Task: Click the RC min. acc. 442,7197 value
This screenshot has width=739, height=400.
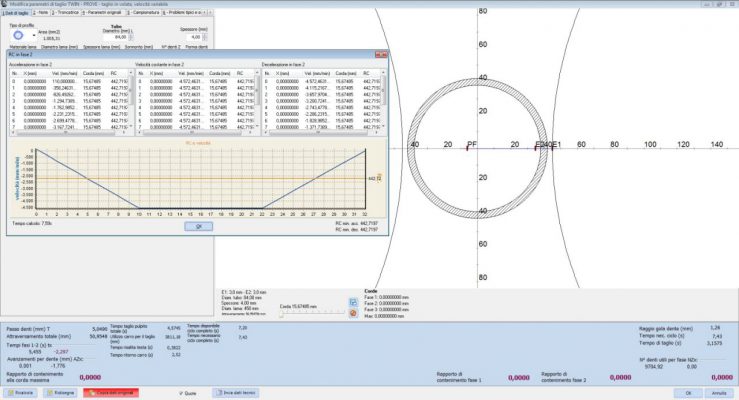Action: [x=369, y=223]
